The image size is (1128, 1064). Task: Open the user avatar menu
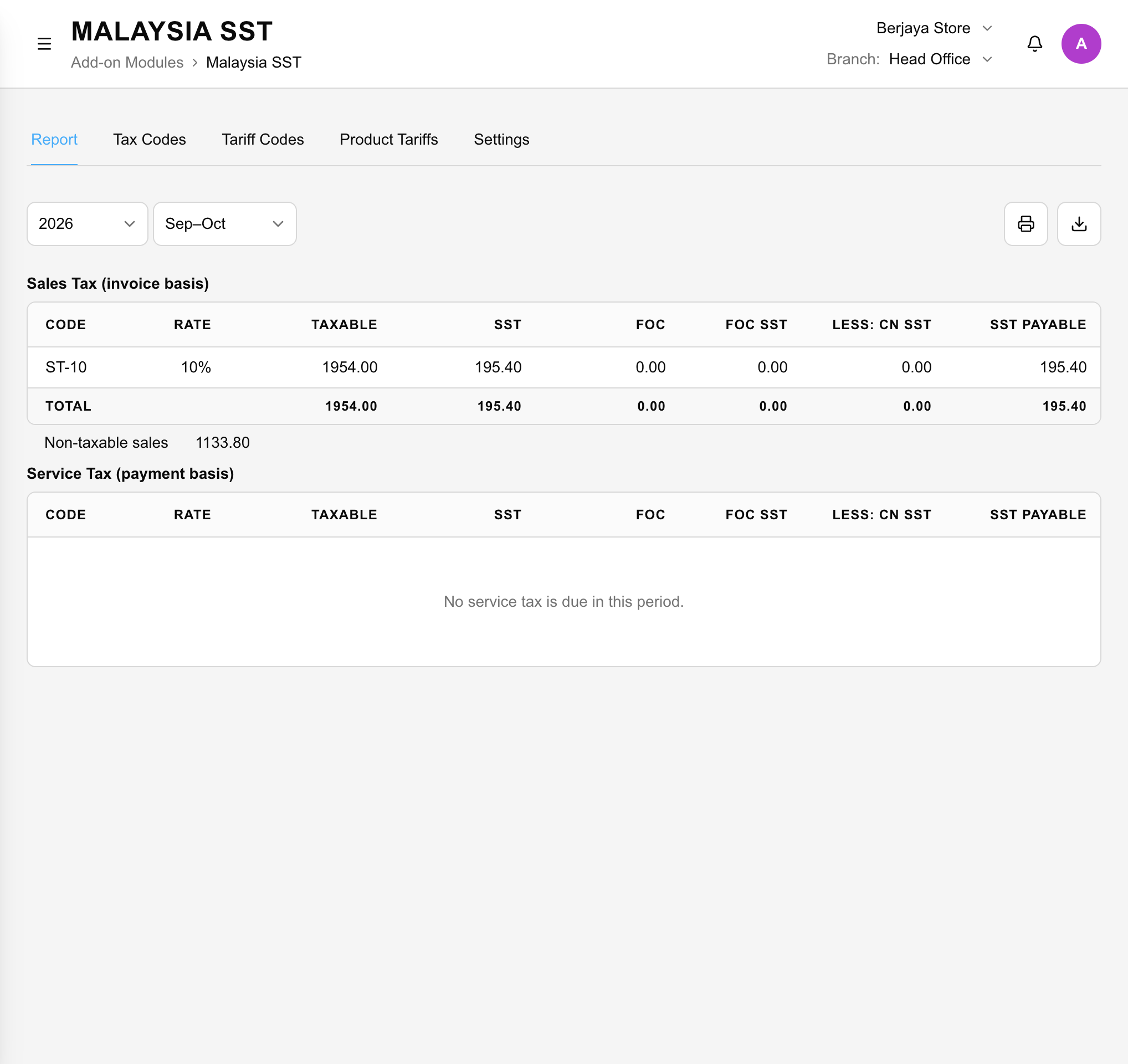coord(1081,44)
